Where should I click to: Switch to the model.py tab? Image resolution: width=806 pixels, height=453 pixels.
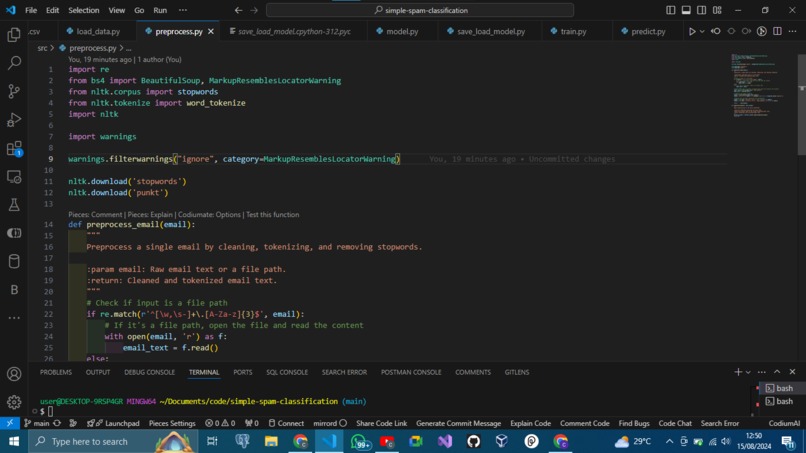point(402,31)
